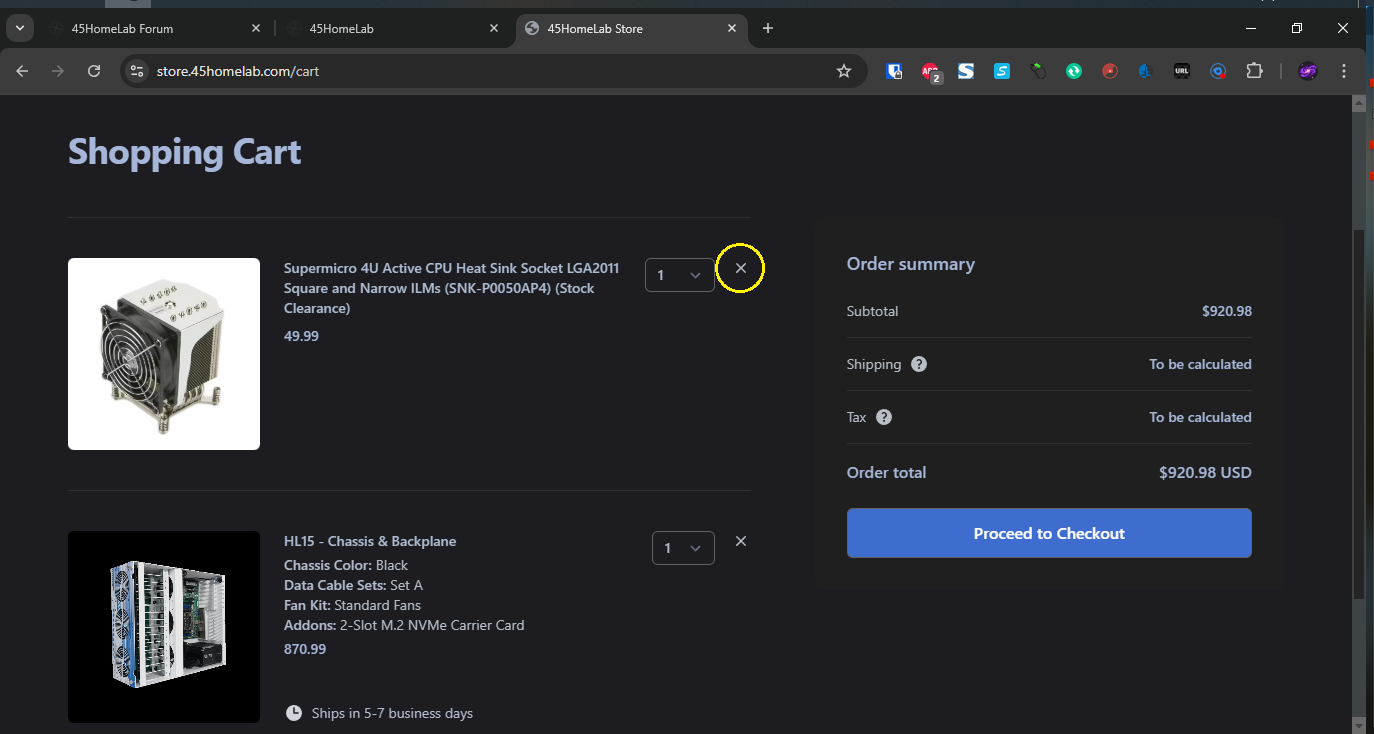
Task: Click scrollbar down arrow
Action: (1358, 725)
